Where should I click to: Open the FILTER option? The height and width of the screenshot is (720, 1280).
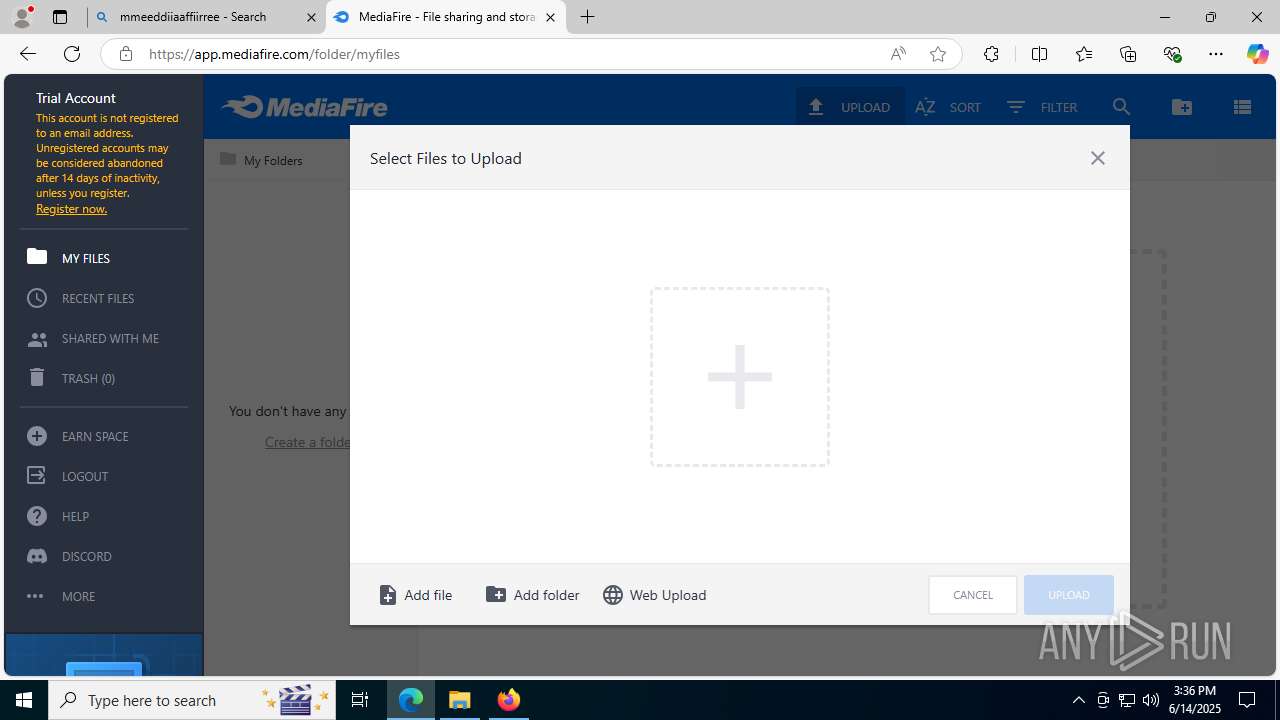1042,107
